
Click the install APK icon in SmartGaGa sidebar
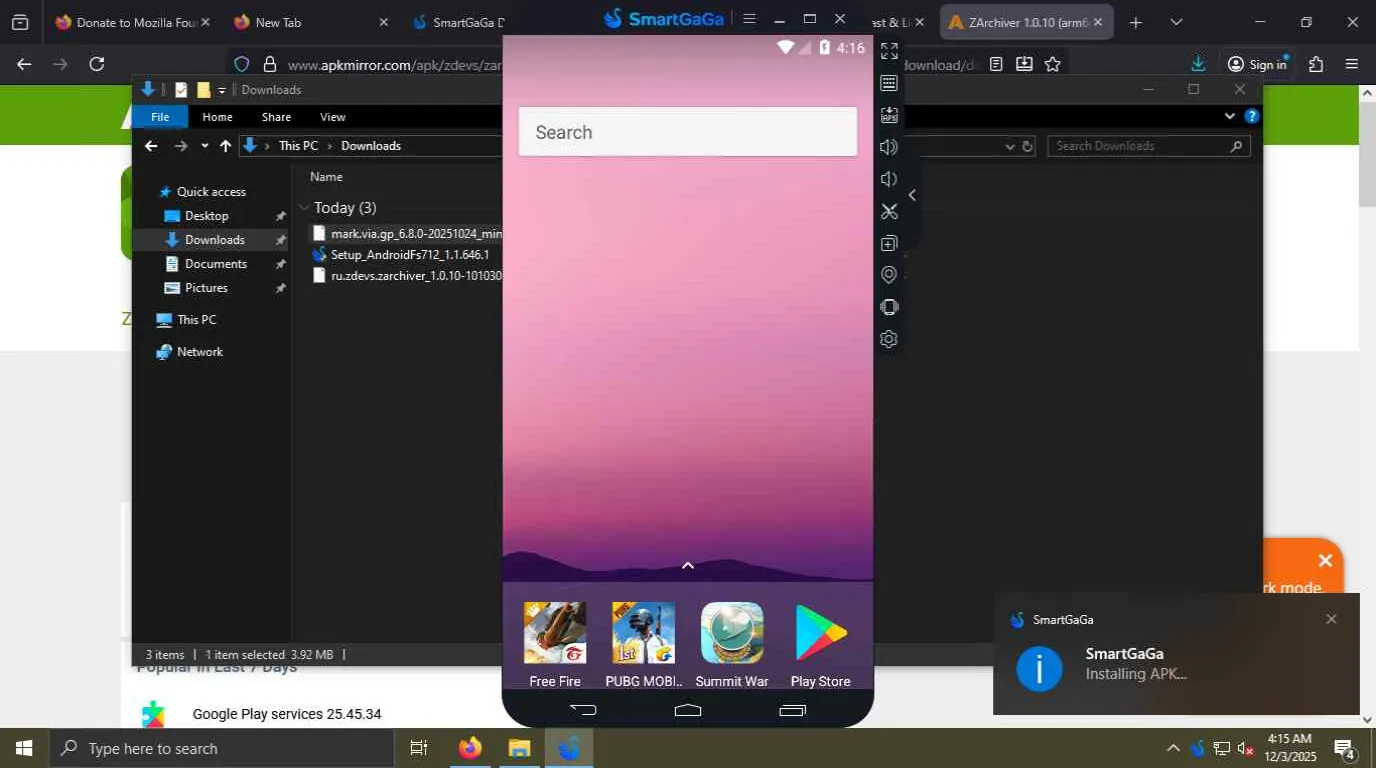tap(889, 115)
